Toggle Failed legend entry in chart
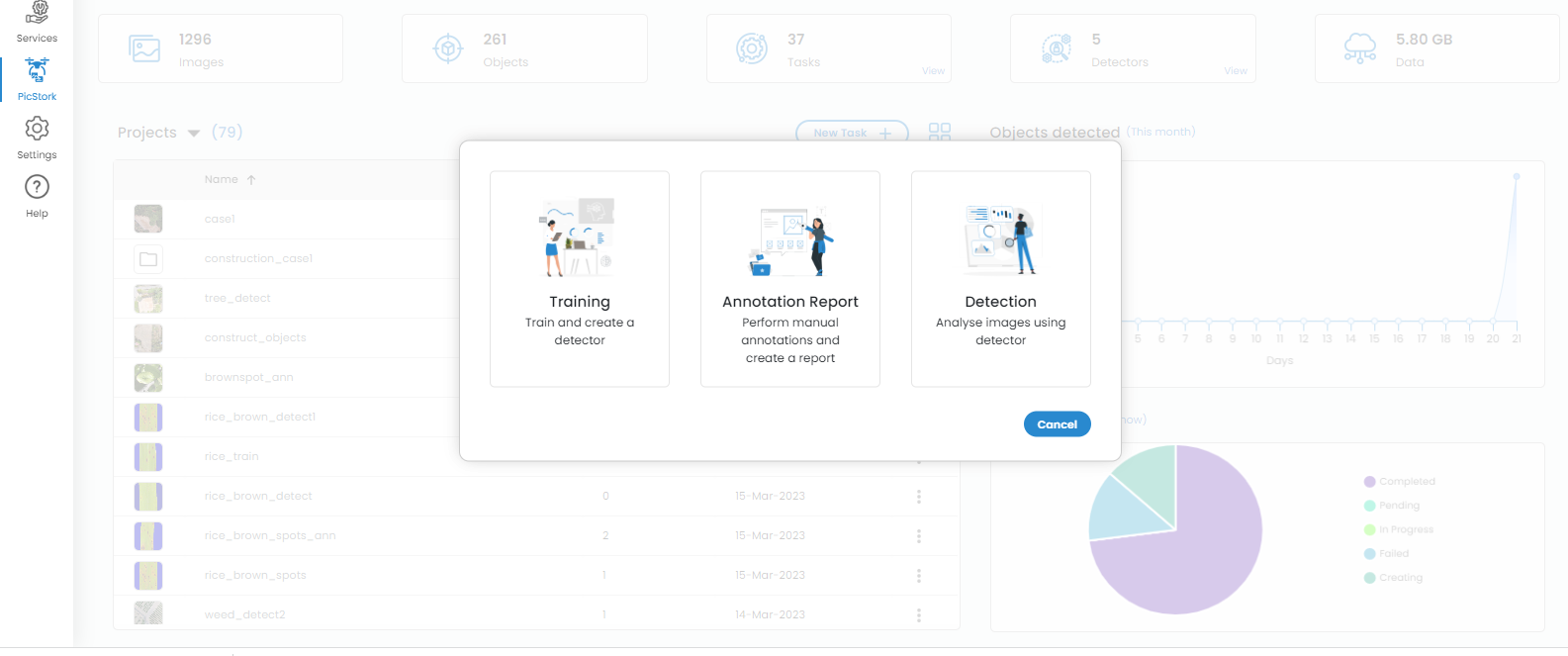The image size is (1568, 656). tap(1393, 554)
